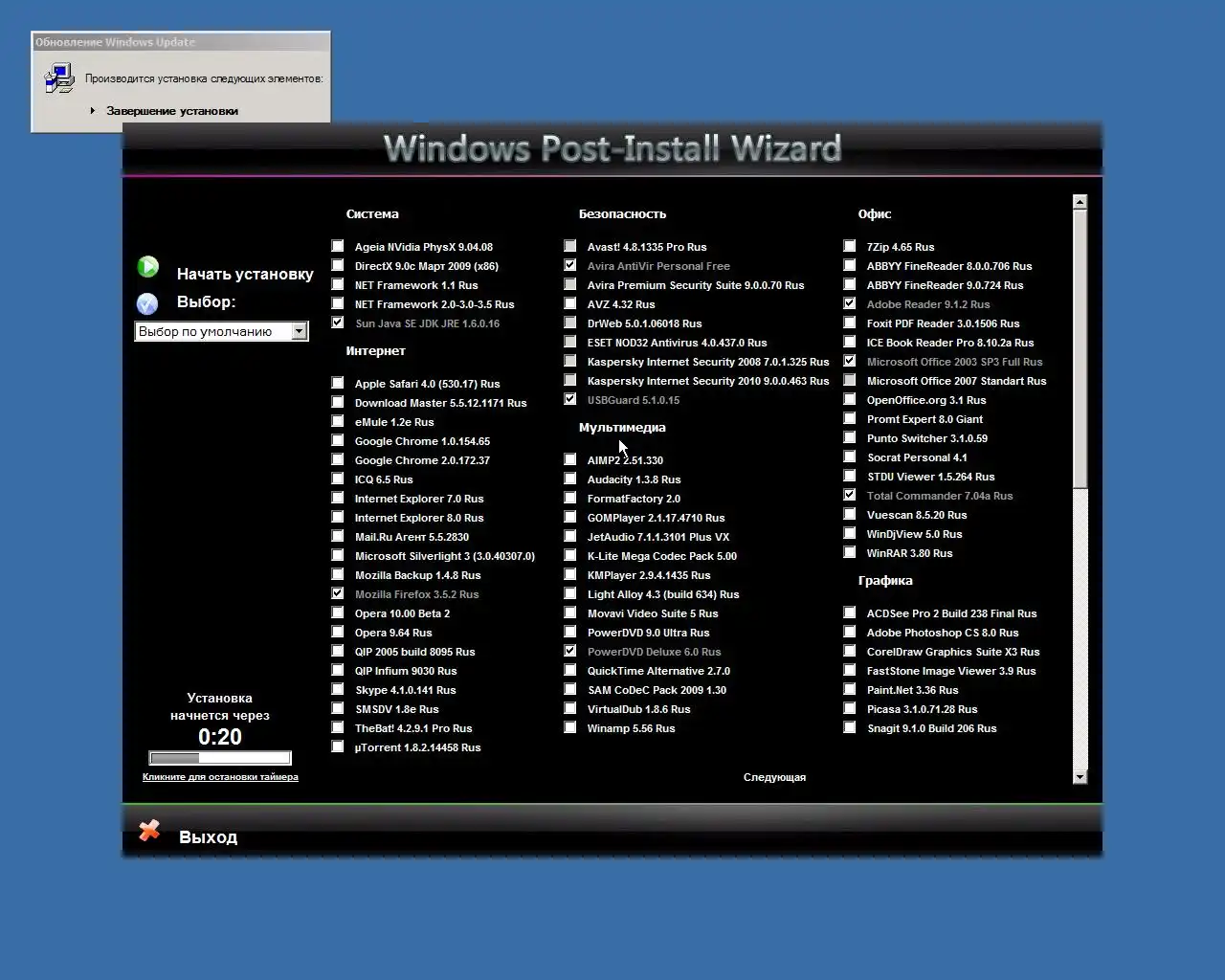Click the Безопасность category heading
Screen dimensions: 1225x980
coord(622,214)
